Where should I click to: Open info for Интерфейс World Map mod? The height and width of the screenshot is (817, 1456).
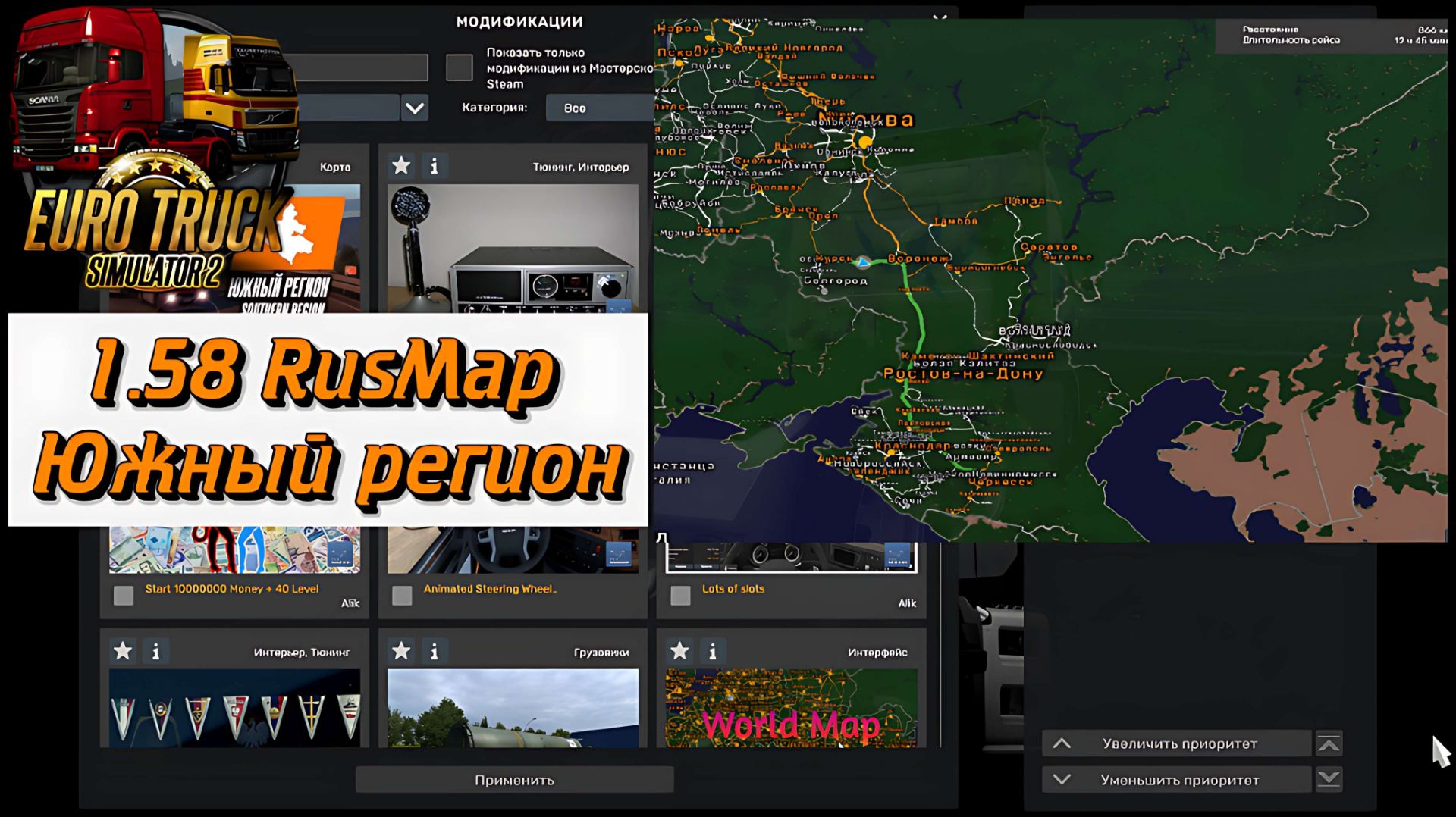[x=712, y=650]
